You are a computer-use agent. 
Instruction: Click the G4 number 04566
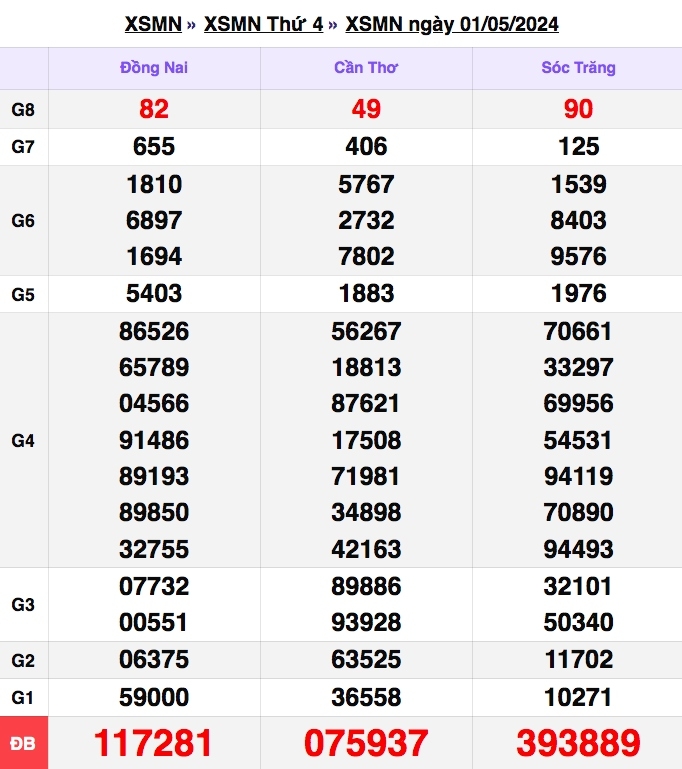154,403
